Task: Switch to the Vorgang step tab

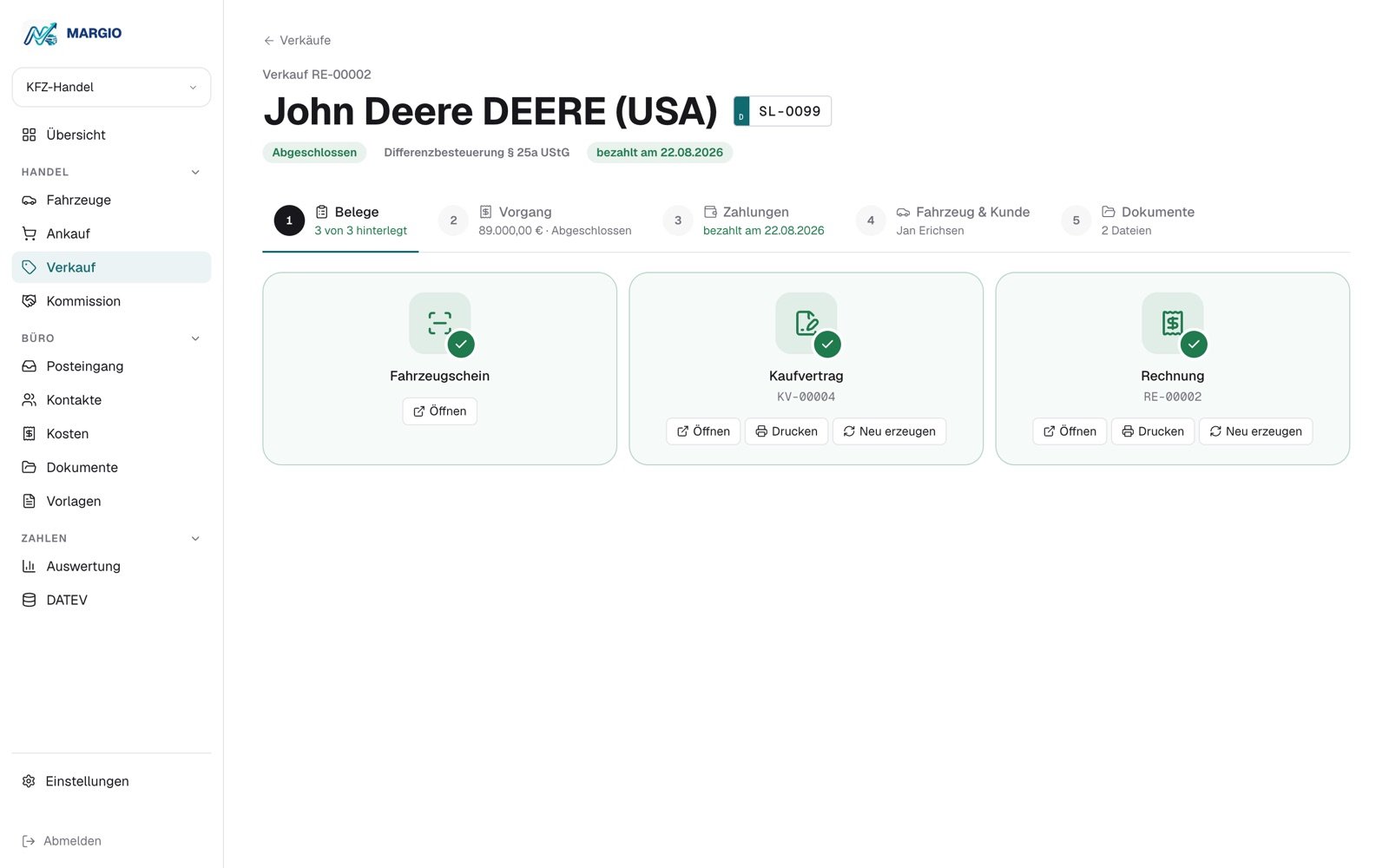Action: [x=536, y=220]
